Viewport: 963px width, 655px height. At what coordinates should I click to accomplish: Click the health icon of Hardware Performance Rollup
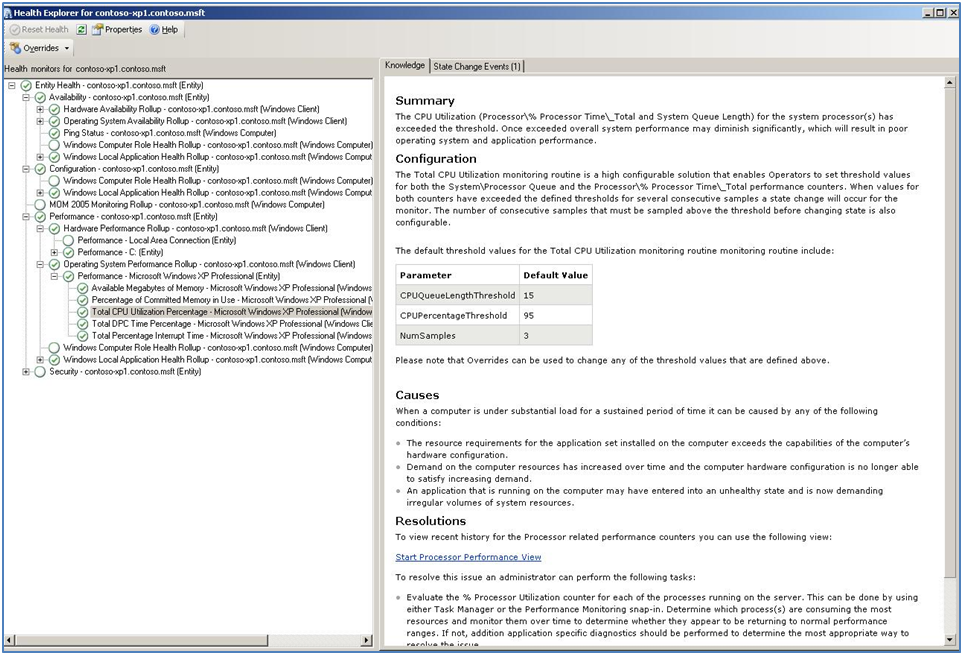54,228
